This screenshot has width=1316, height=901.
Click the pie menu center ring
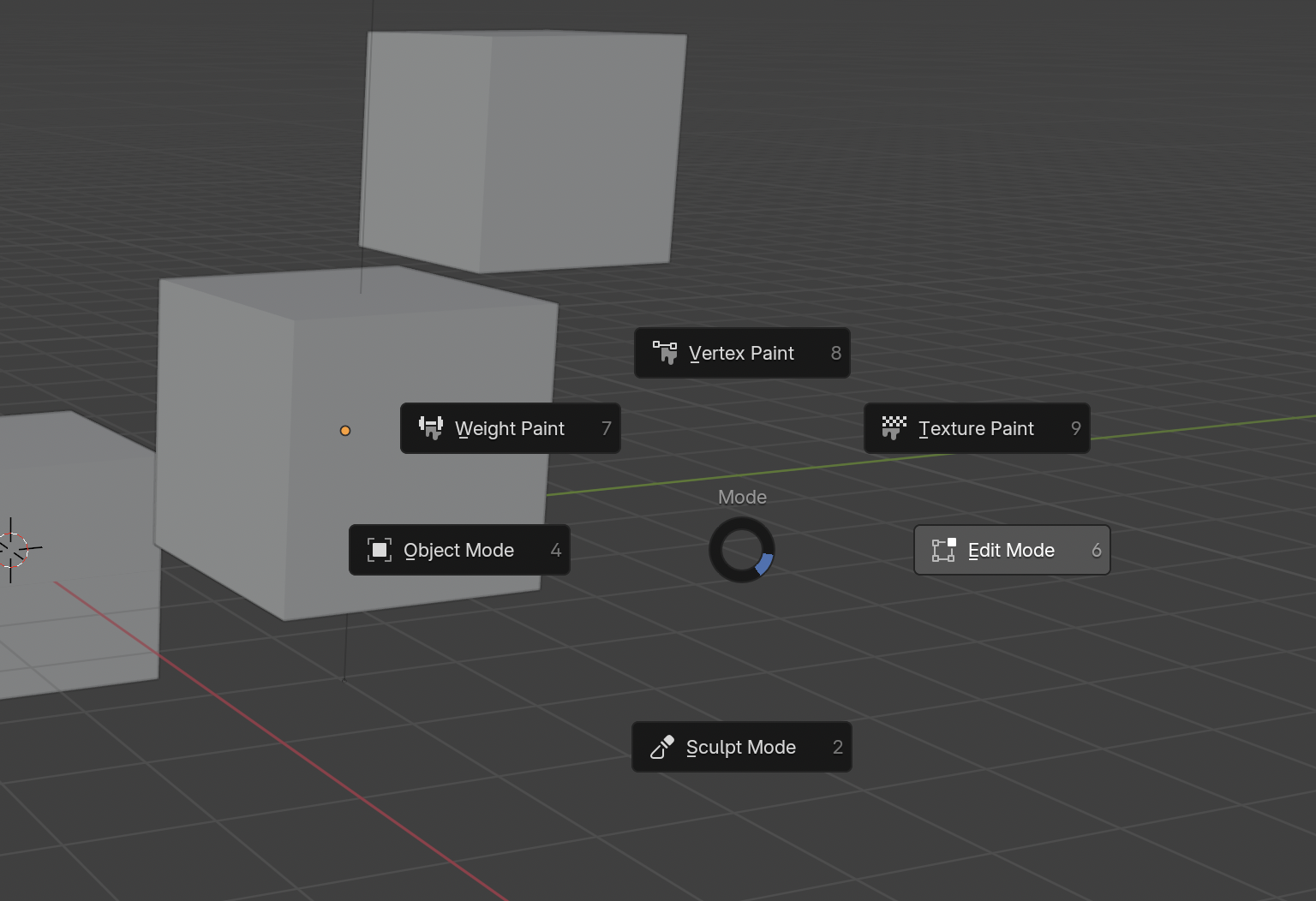pos(742,550)
